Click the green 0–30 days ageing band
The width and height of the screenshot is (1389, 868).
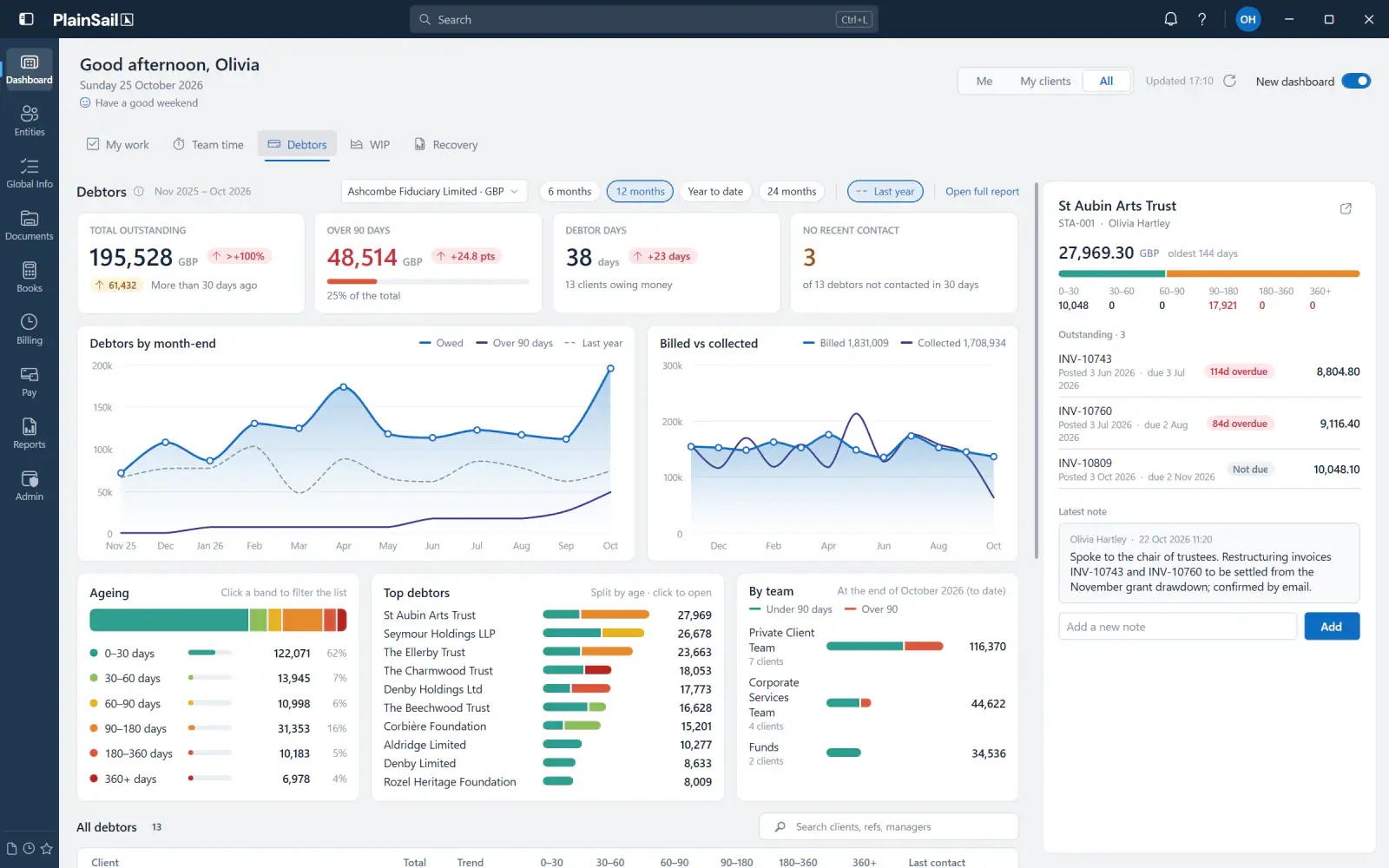[168, 620]
